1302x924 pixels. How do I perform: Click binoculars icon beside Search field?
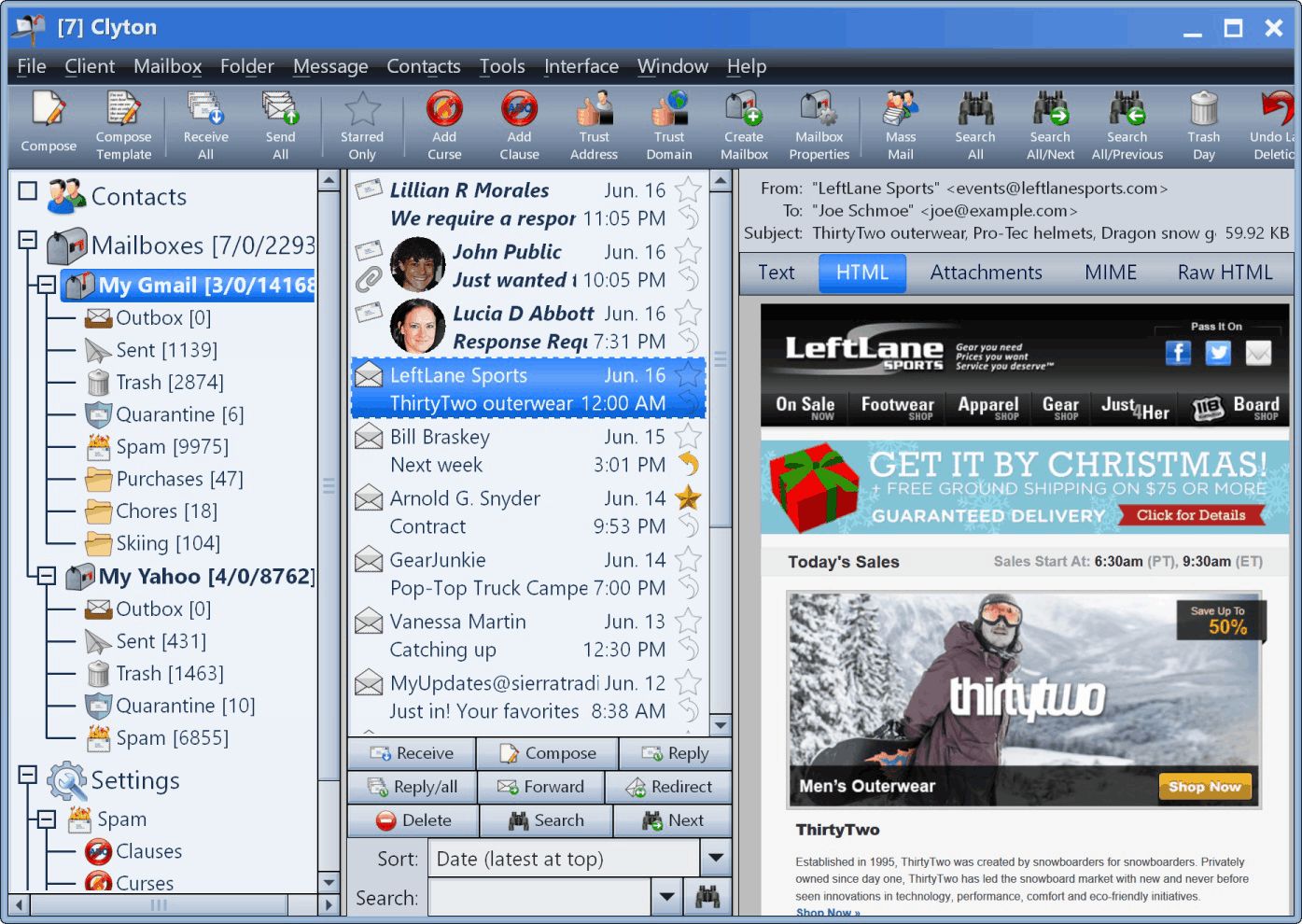click(x=707, y=897)
